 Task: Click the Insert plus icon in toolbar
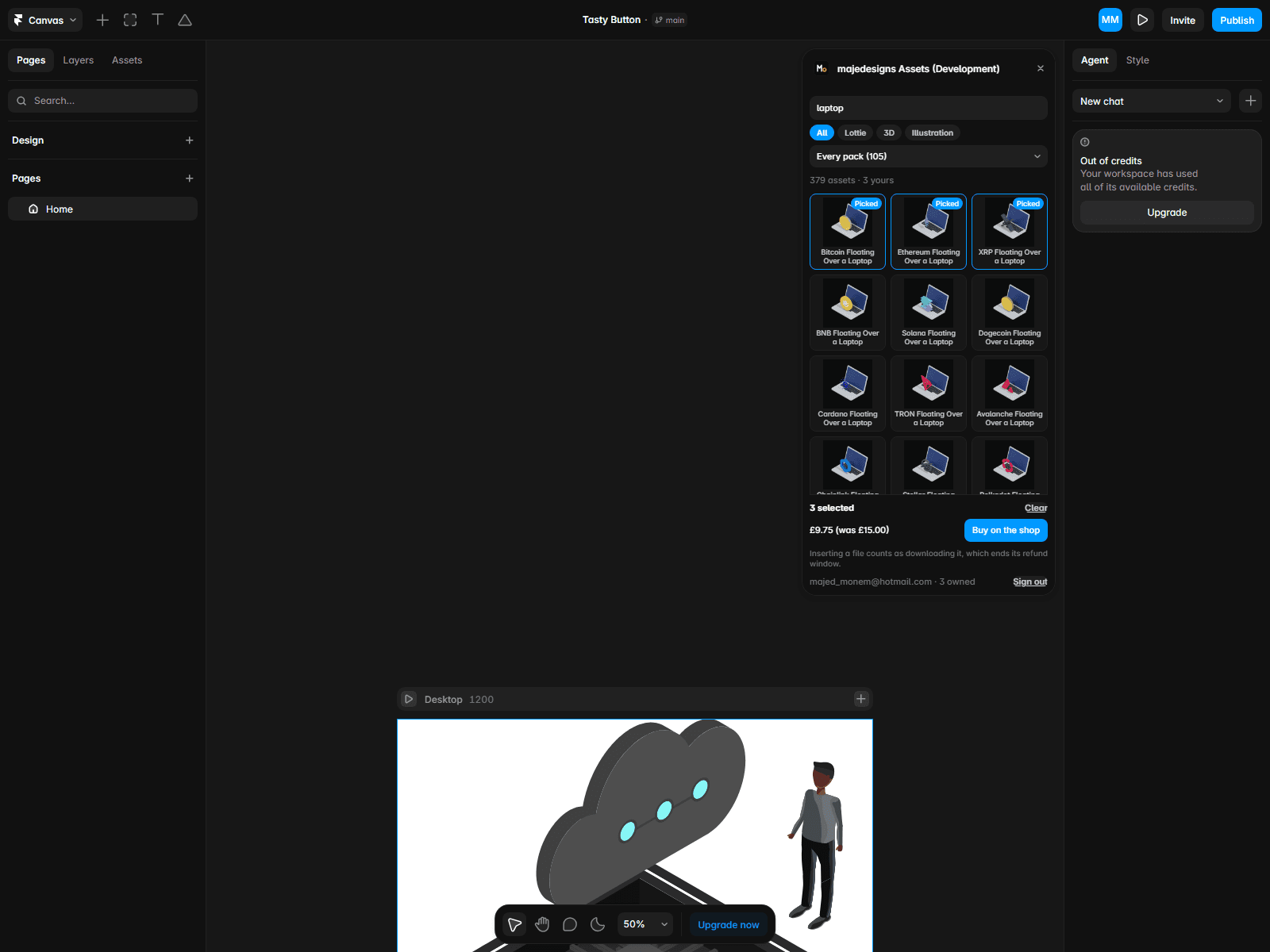click(x=102, y=20)
